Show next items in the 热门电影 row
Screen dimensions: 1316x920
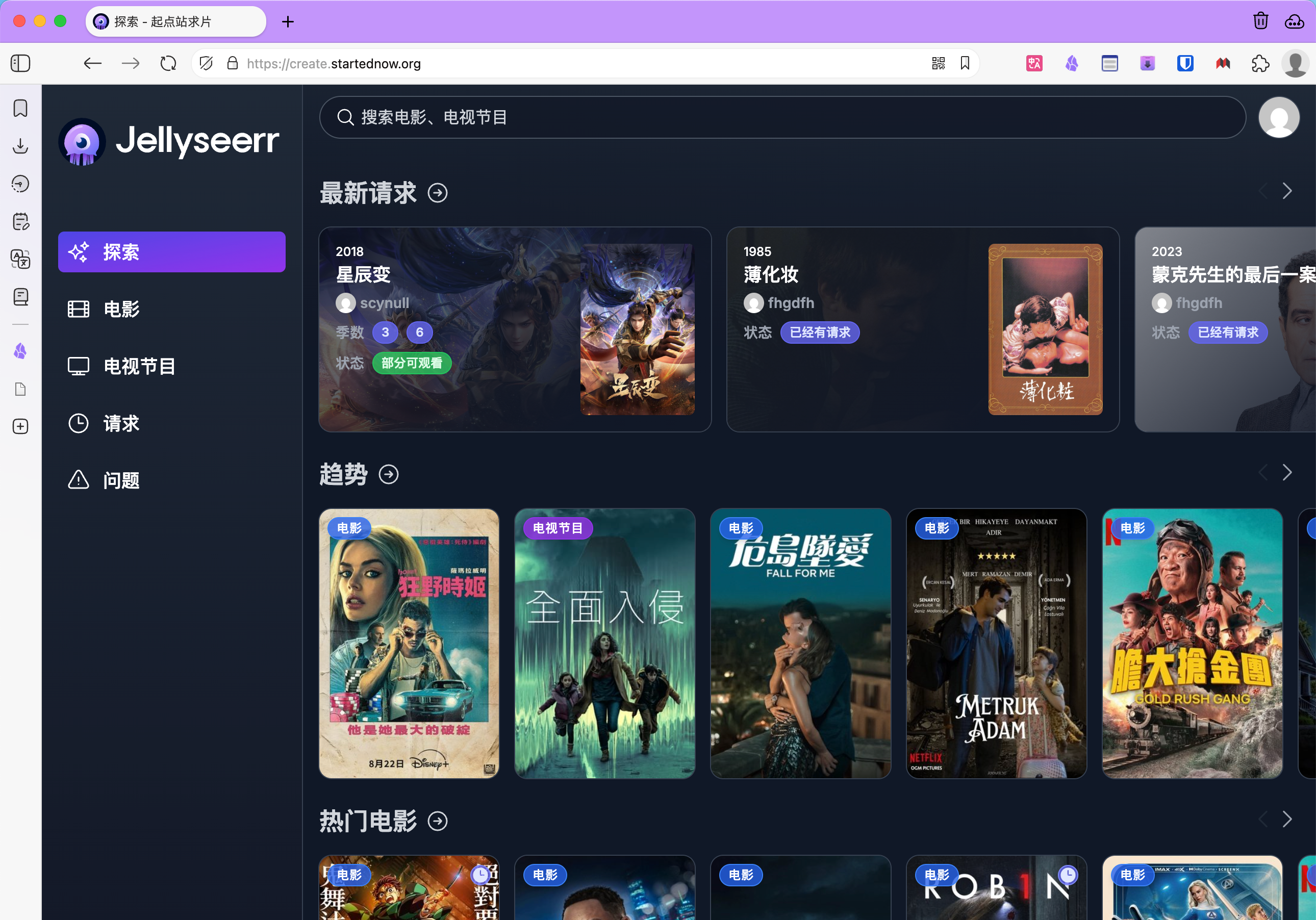[x=1287, y=819]
